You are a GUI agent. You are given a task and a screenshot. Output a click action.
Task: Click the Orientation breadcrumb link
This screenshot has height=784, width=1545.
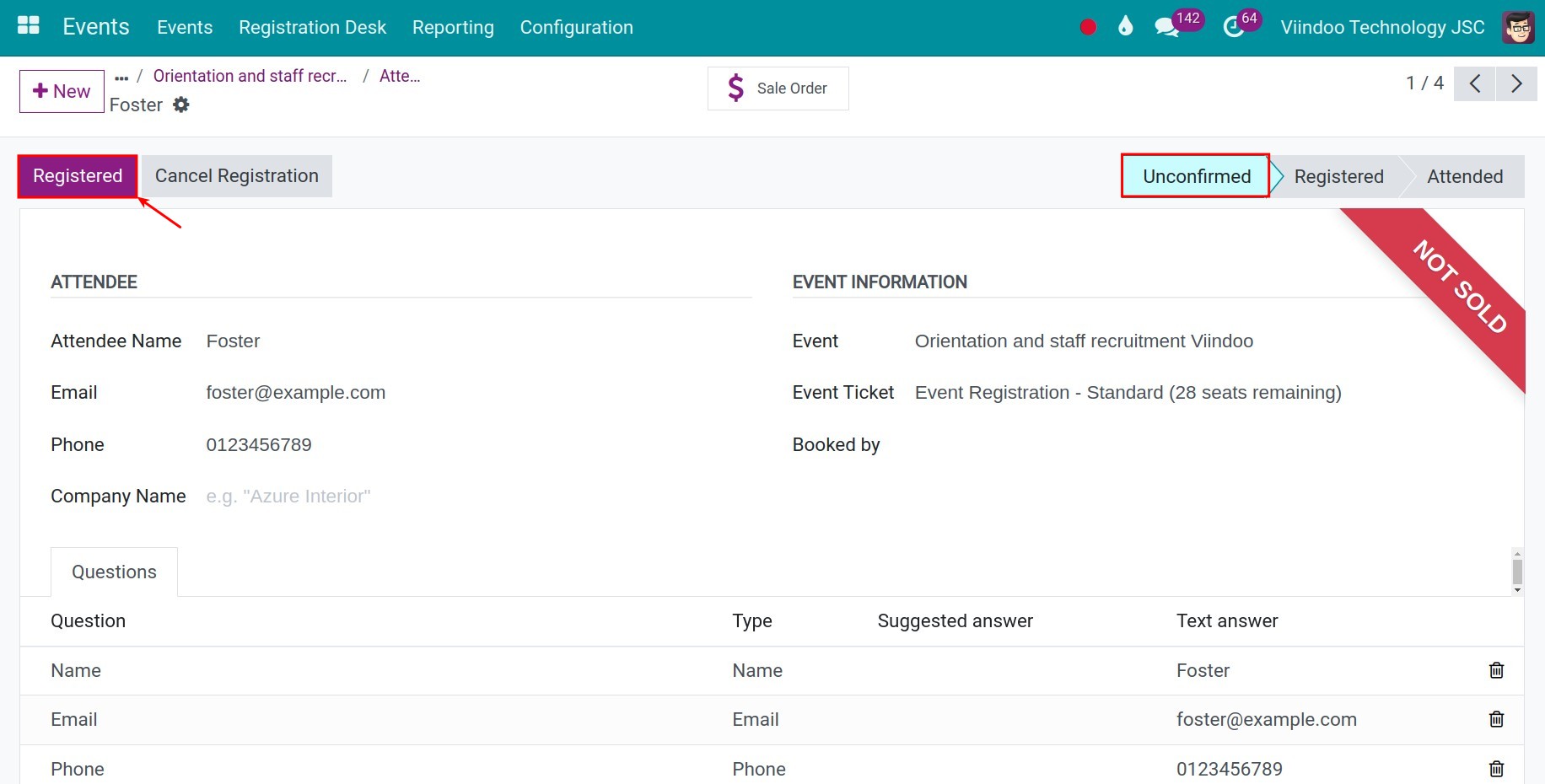click(250, 76)
